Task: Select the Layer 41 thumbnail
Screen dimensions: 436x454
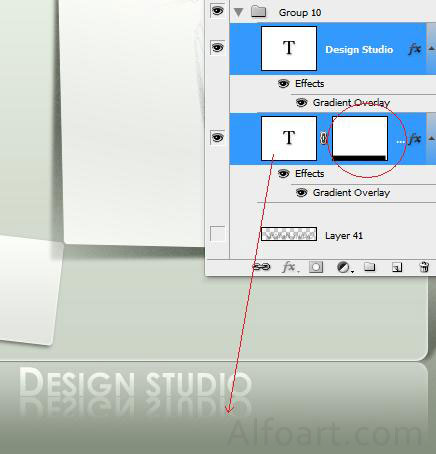Action: pyautogui.click(x=289, y=234)
